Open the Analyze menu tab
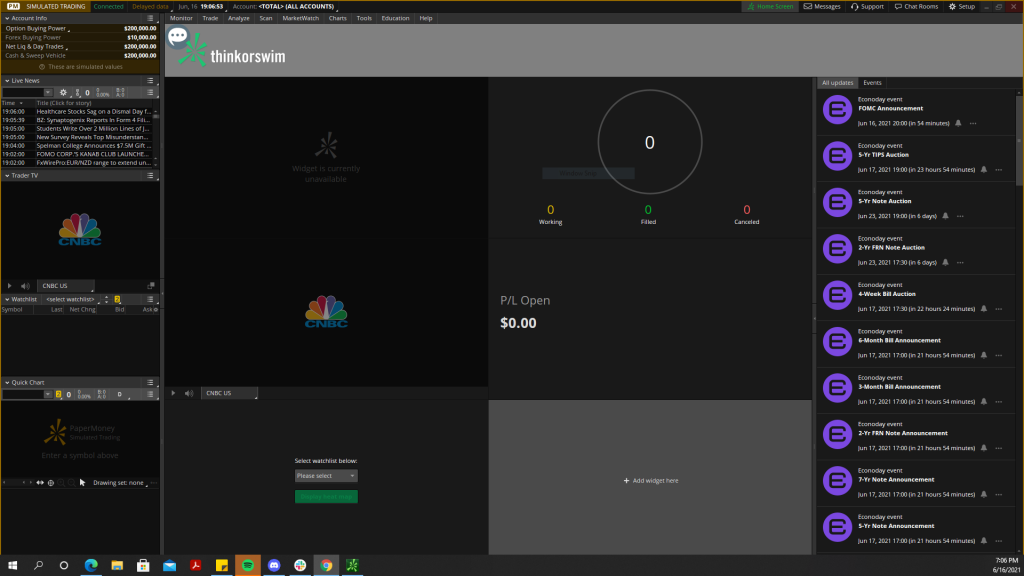The width and height of the screenshot is (1024, 576). pos(238,18)
